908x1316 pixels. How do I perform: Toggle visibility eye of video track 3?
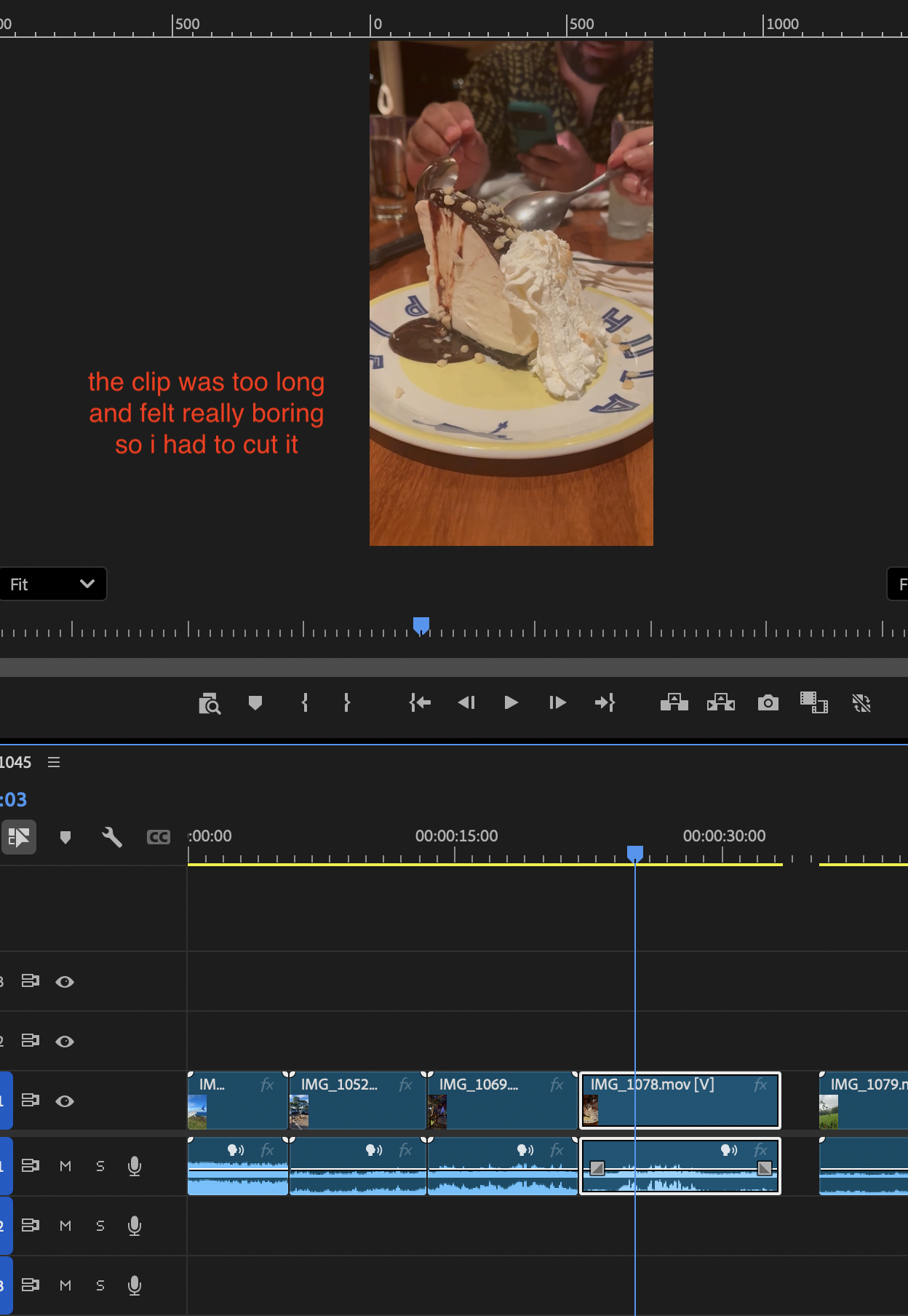(65, 982)
